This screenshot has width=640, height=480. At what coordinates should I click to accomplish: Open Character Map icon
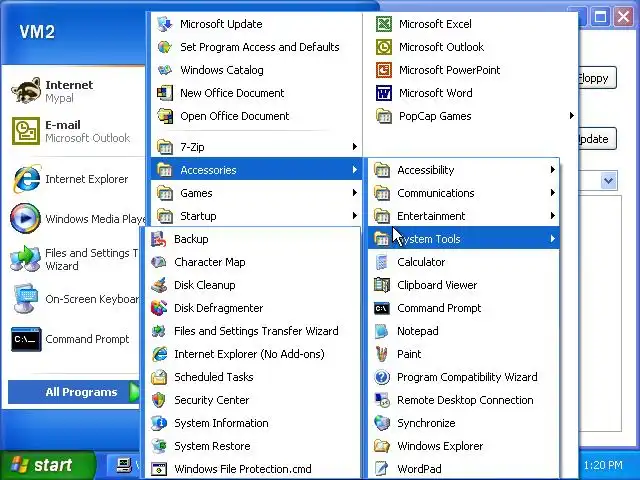point(158,262)
